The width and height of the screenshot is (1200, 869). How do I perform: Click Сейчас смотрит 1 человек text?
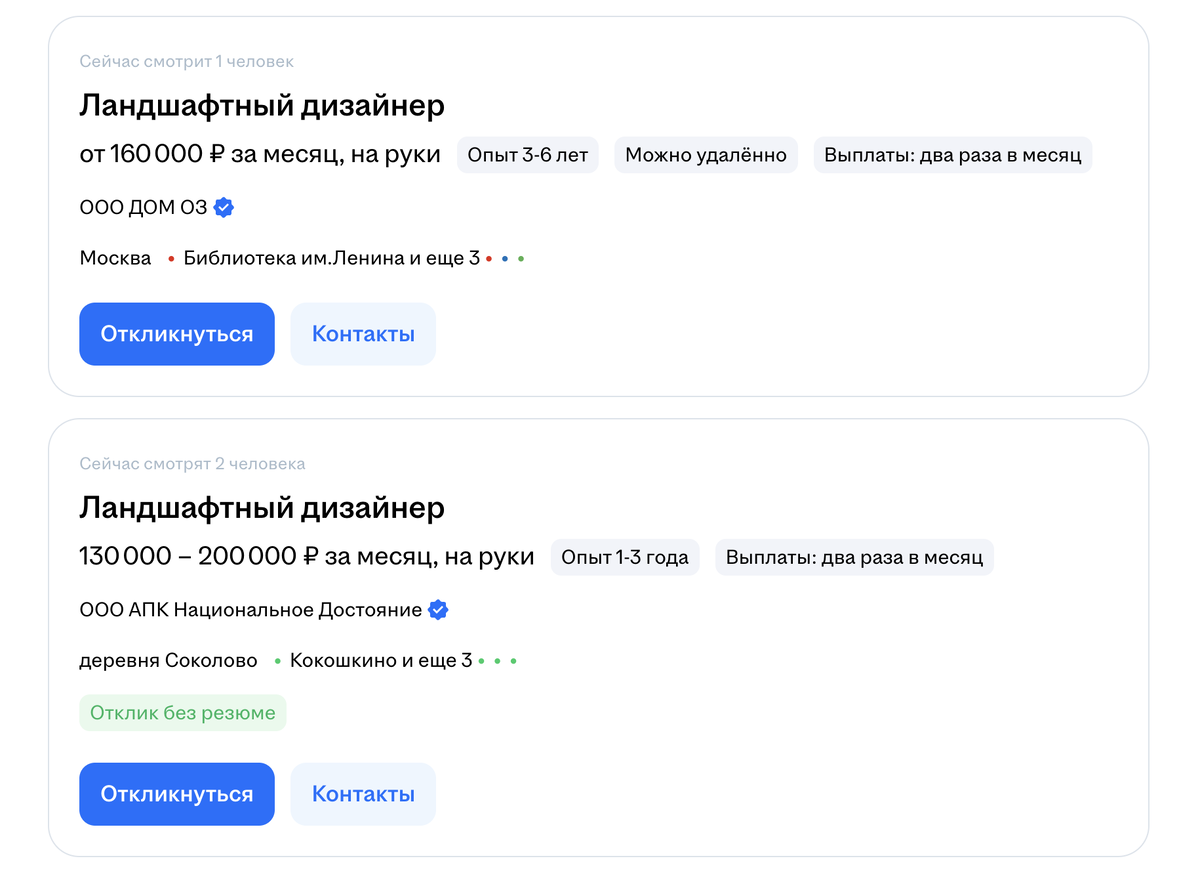tap(187, 62)
